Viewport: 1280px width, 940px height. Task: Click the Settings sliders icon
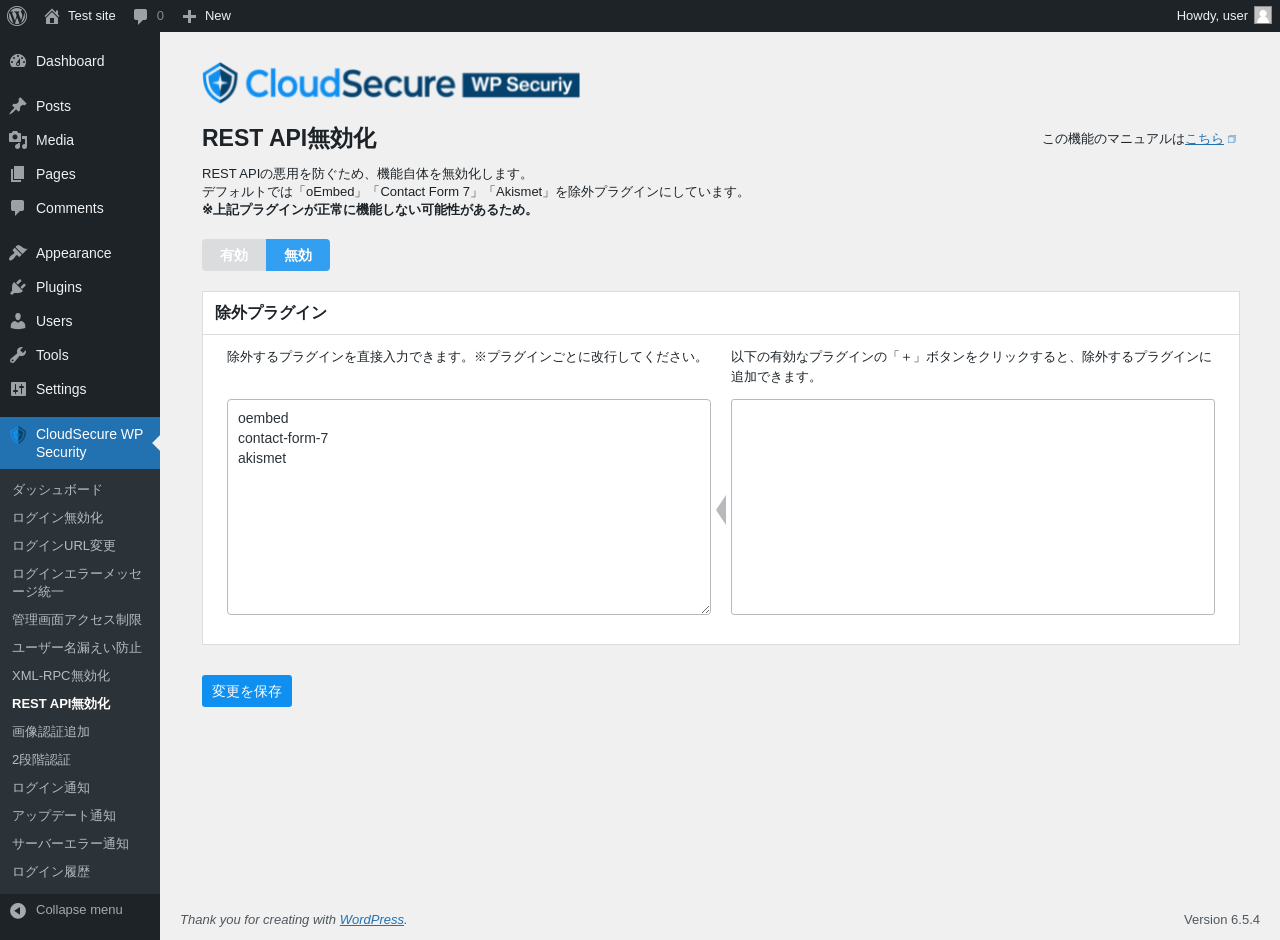pyautogui.click(x=18, y=389)
